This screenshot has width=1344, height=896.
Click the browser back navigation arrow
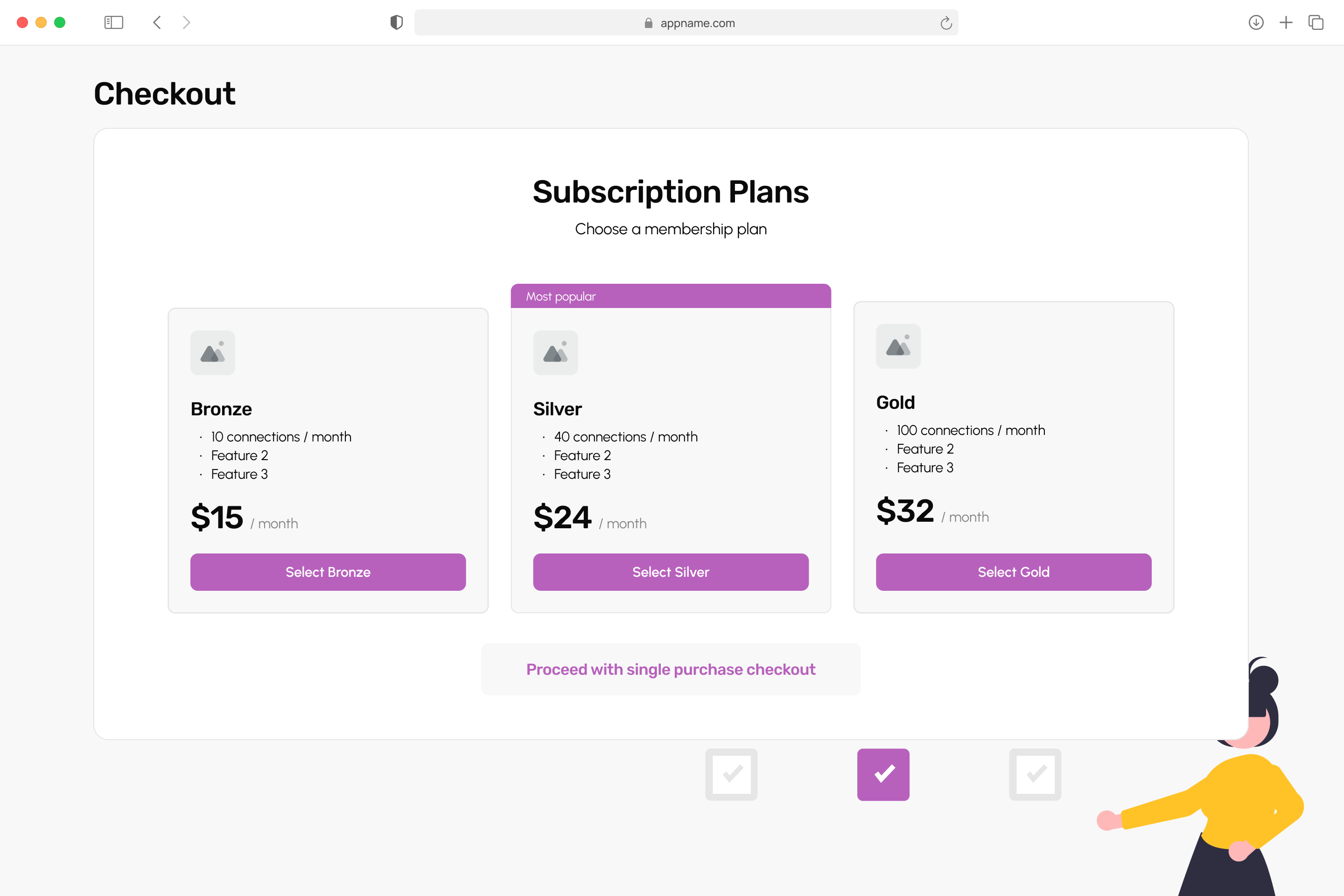coord(157,22)
